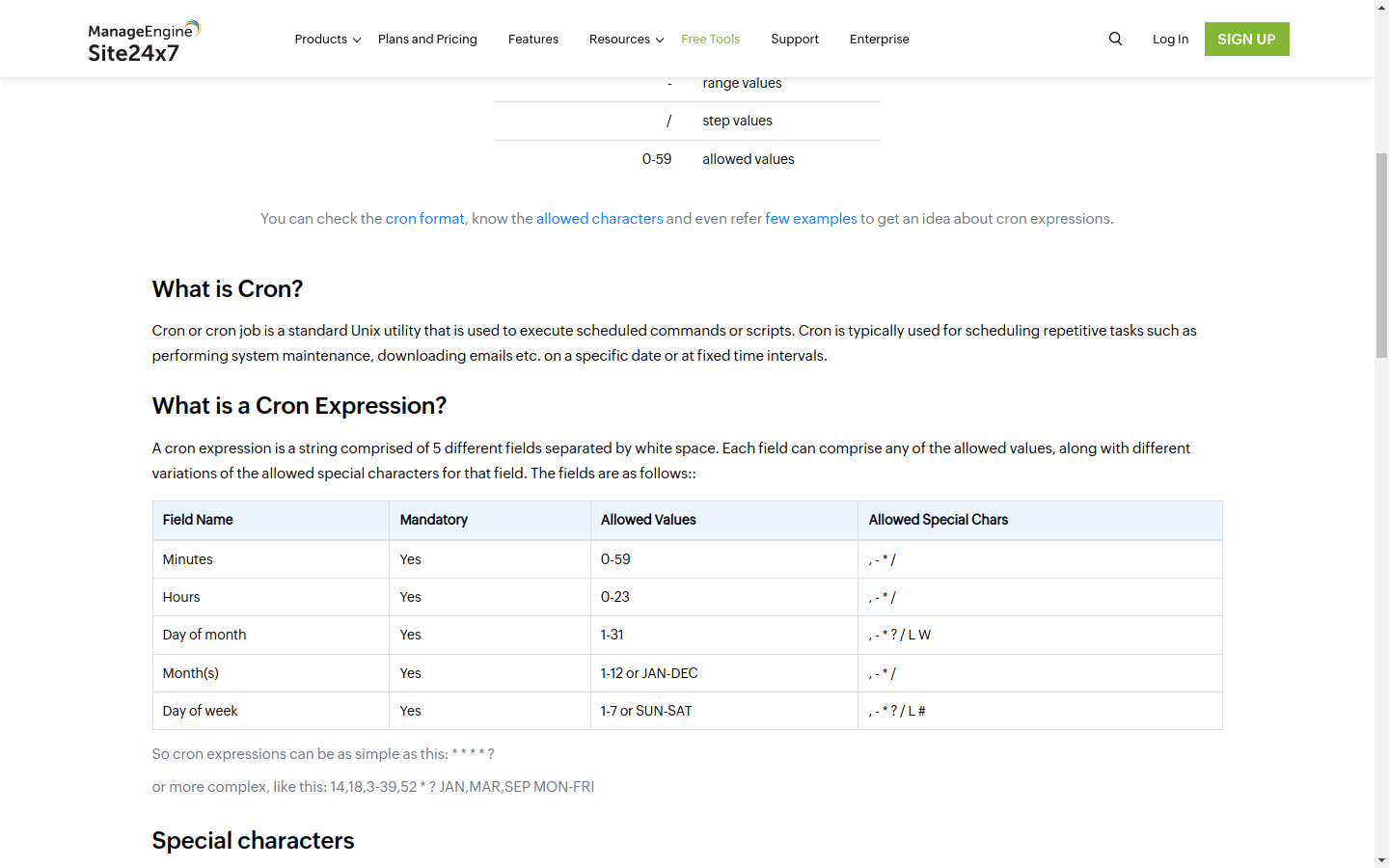
Task: Click the SIGN UP button
Action: click(x=1246, y=39)
